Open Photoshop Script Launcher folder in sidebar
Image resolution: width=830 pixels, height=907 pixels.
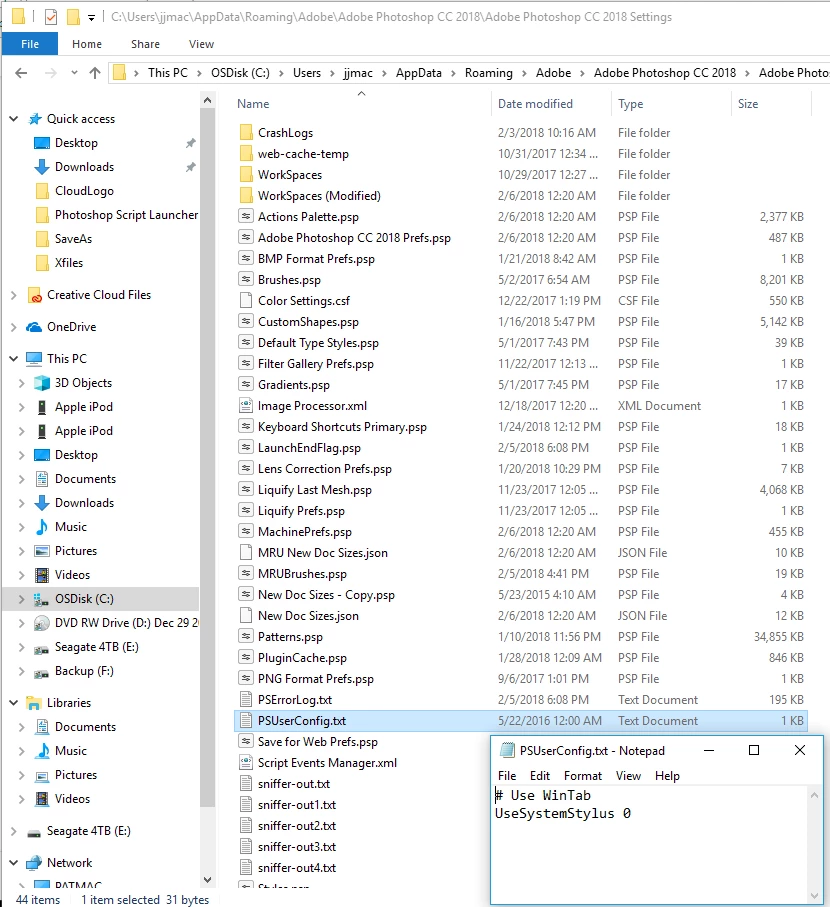(x=116, y=215)
